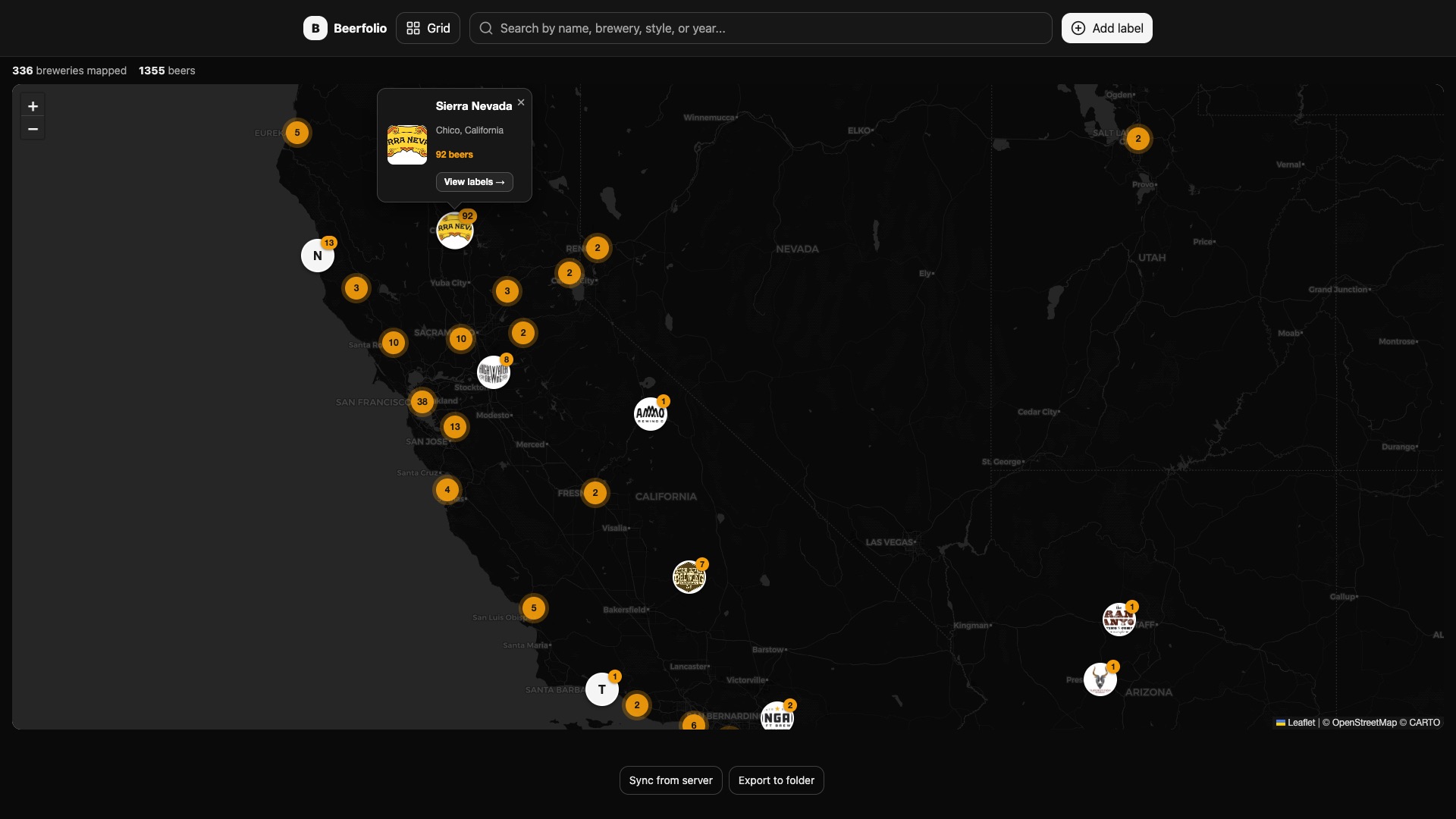Expand the 3 cluster near Yuba City

point(507,291)
